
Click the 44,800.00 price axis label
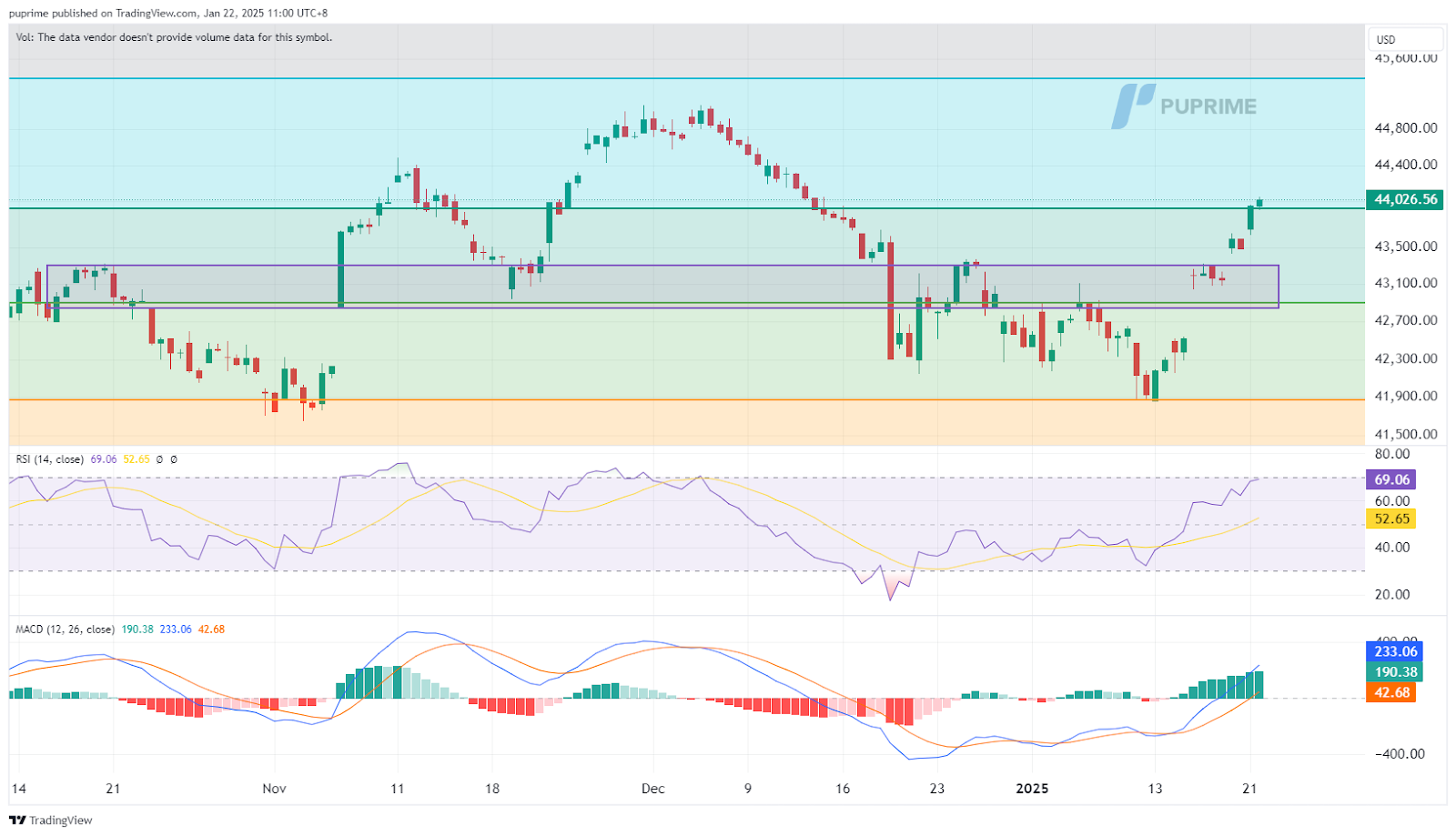[x=1405, y=128]
